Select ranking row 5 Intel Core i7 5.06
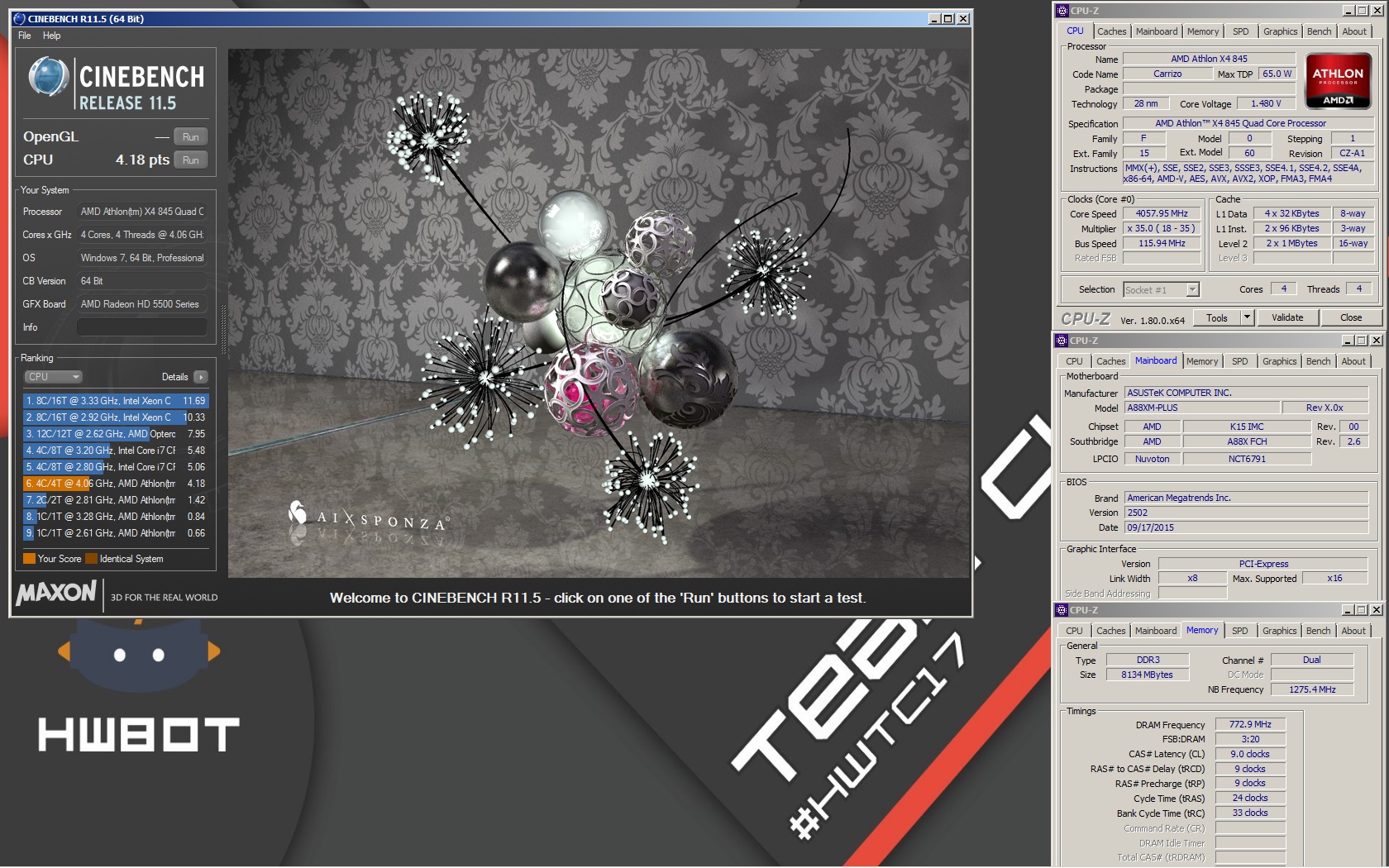This screenshot has height=868, width=1389. [x=116, y=467]
